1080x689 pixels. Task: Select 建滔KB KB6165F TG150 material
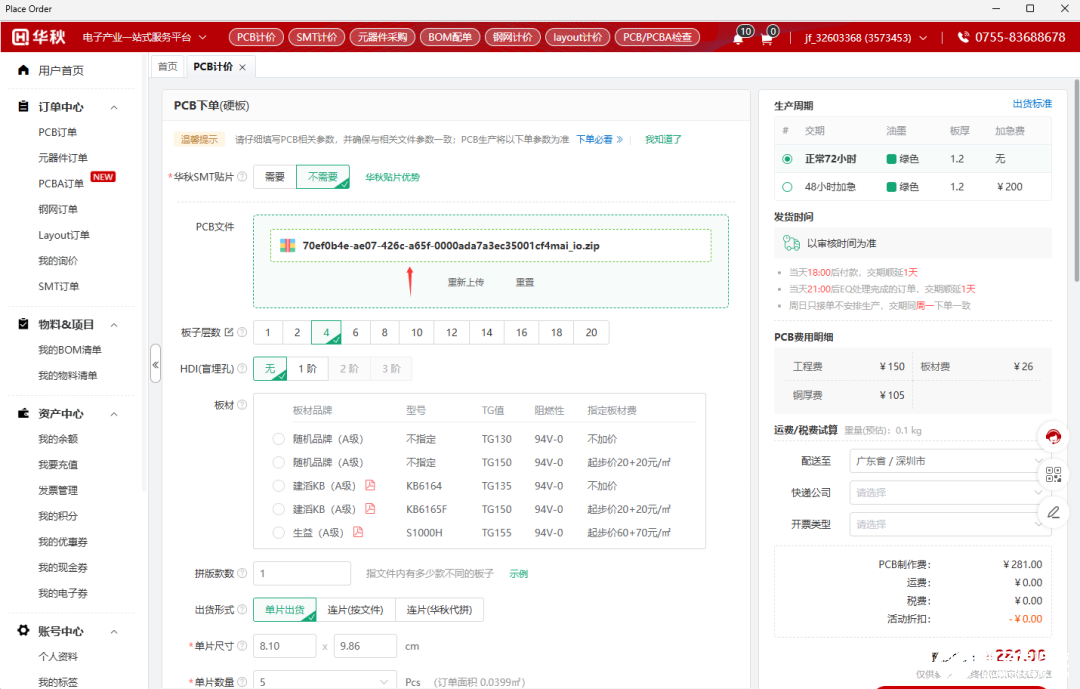pos(278,509)
